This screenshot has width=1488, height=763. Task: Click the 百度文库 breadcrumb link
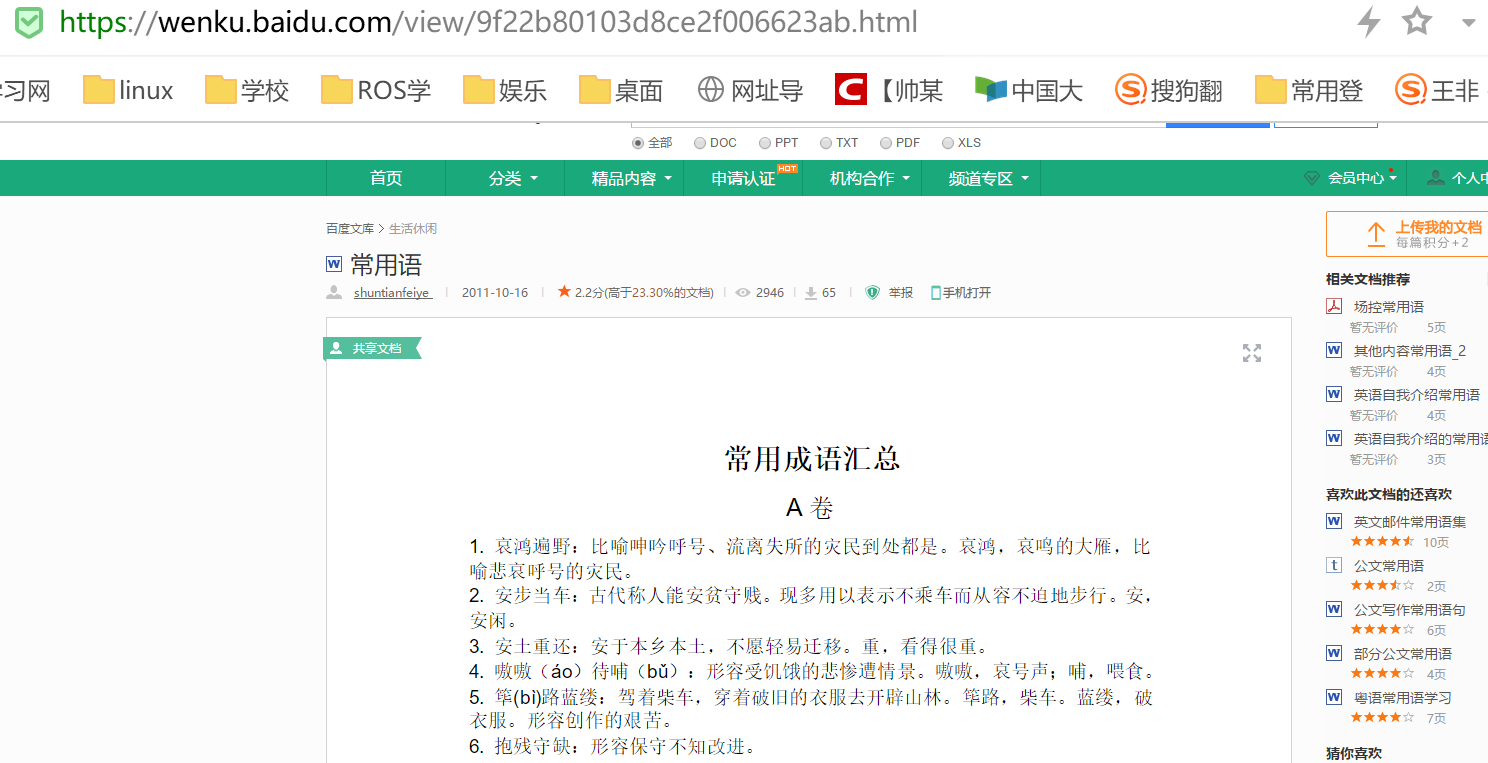tap(350, 229)
